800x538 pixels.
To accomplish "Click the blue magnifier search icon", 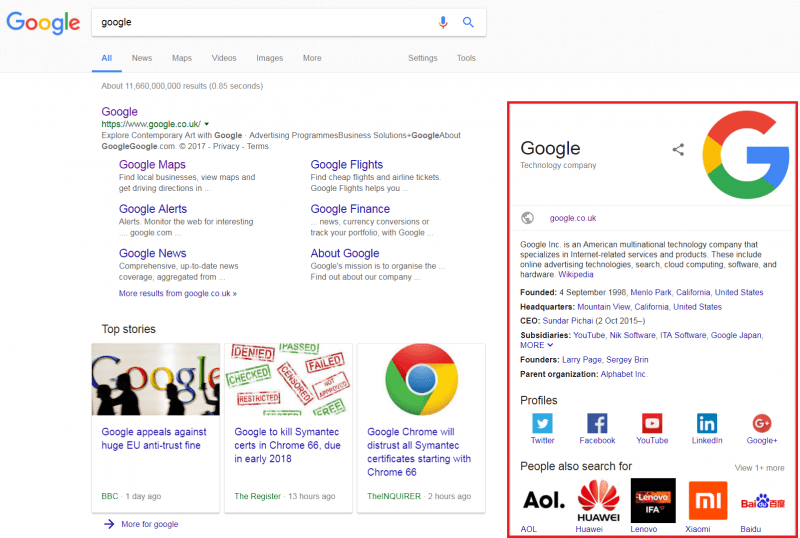I will click(468, 22).
